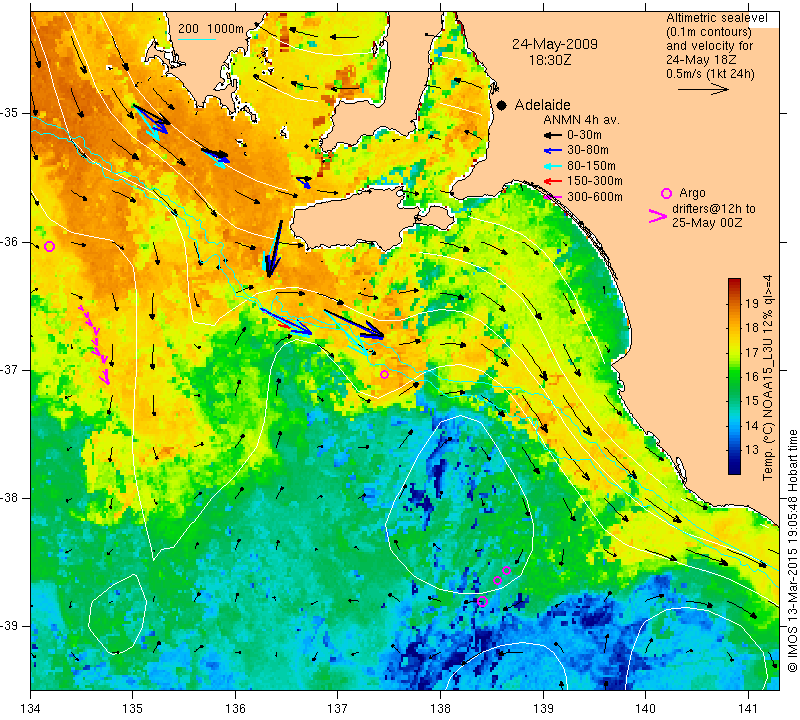Image resolution: width=800 pixels, height=720 pixels.
Task: Click the '136' longitude axis label
Action: point(236,709)
